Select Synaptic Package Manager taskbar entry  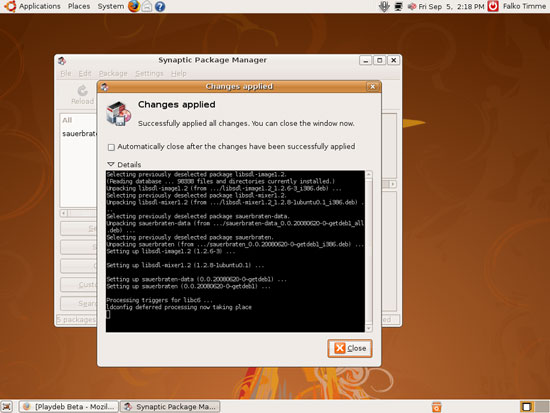point(170,407)
